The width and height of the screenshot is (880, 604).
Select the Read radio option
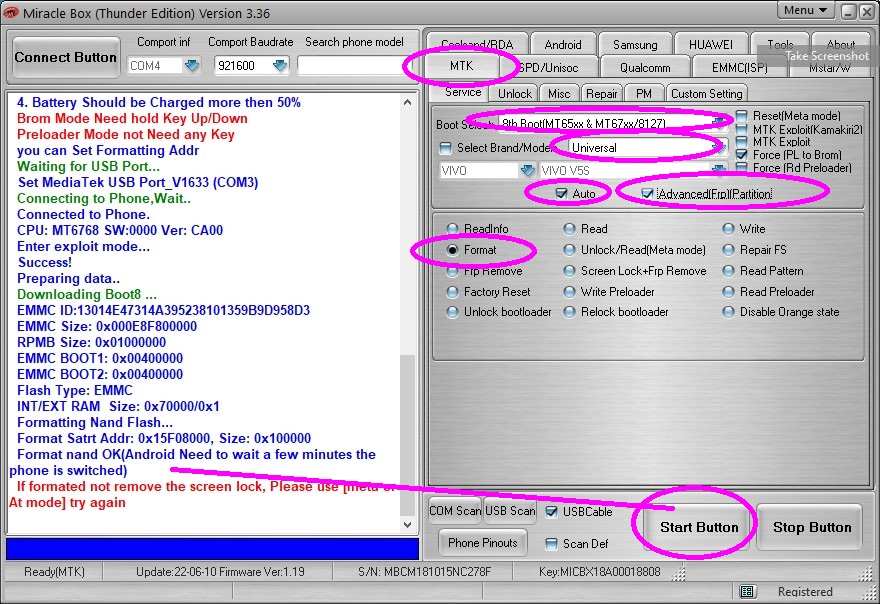tap(569, 228)
